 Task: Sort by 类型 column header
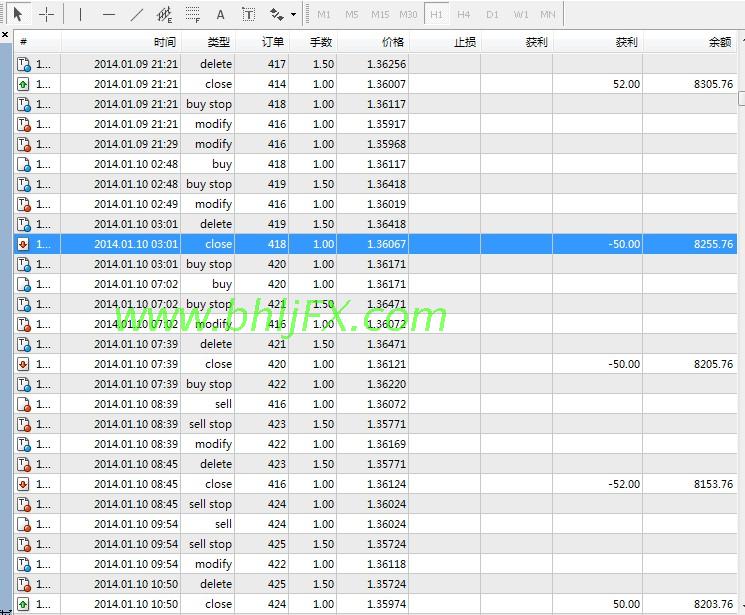[208, 42]
